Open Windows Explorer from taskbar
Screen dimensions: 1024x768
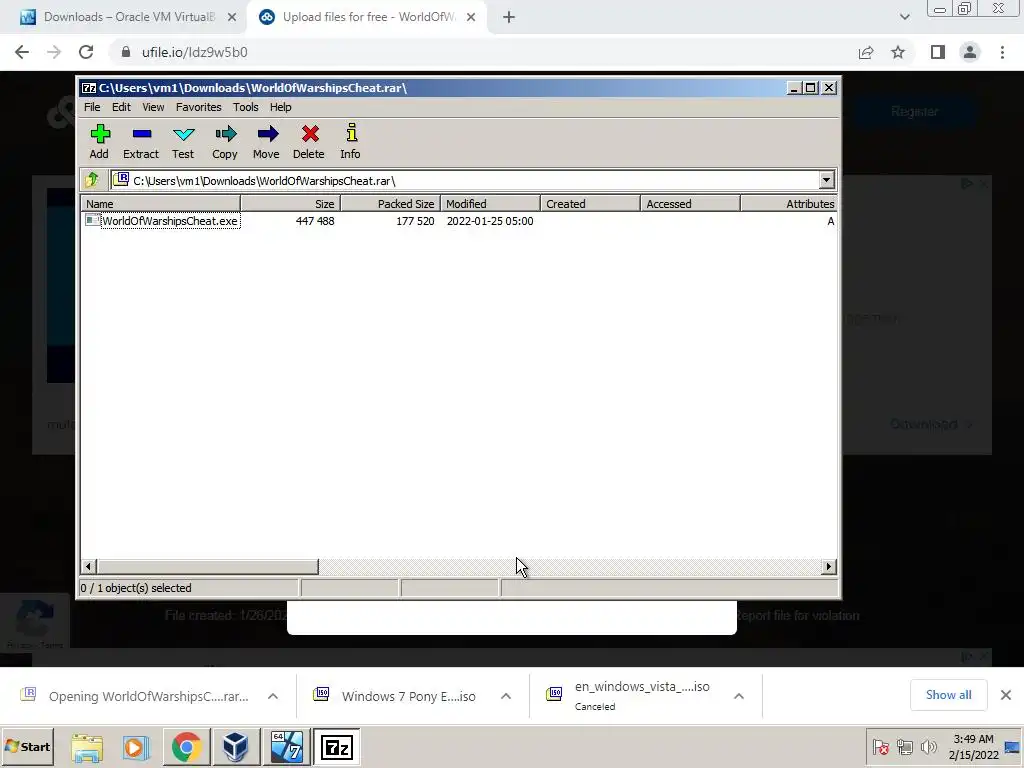(x=87, y=747)
